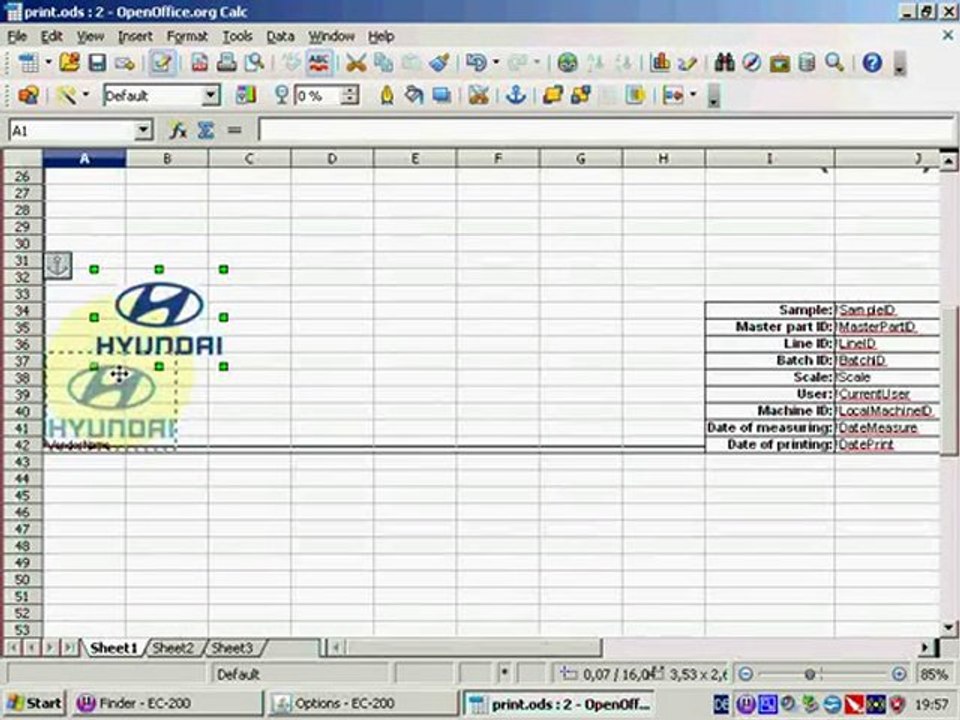Image resolution: width=960 pixels, height=720 pixels.
Task: Click the Hyperlink globe icon
Action: pos(568,62)
